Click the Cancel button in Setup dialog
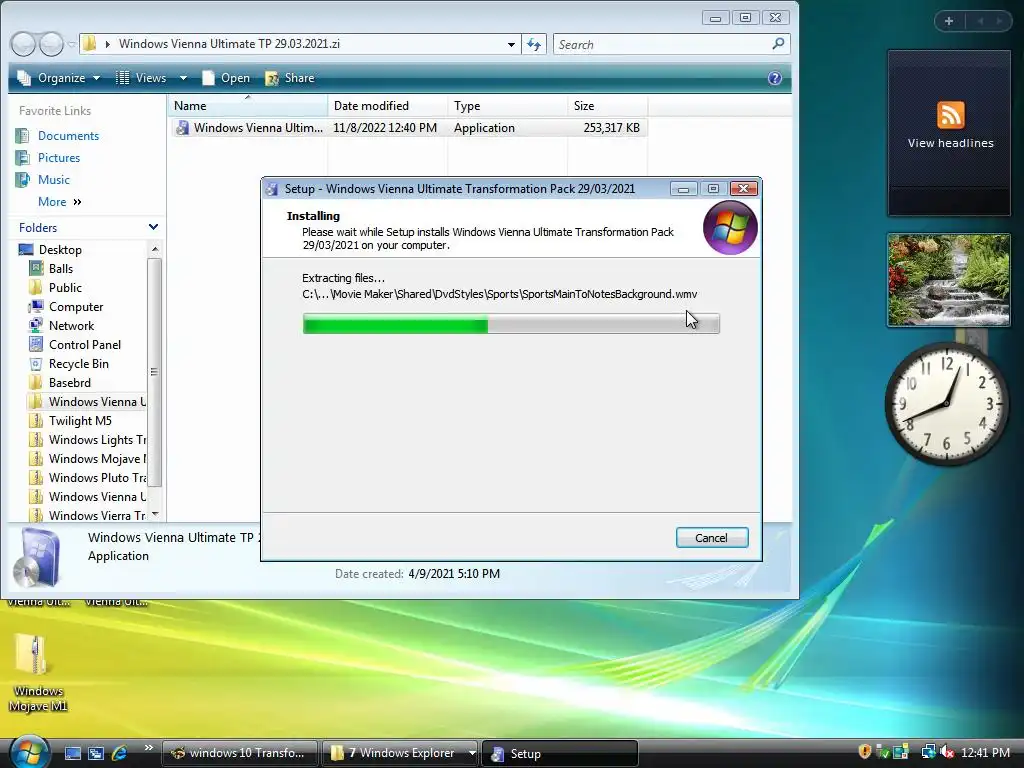1024x768 pixels. 712,537
